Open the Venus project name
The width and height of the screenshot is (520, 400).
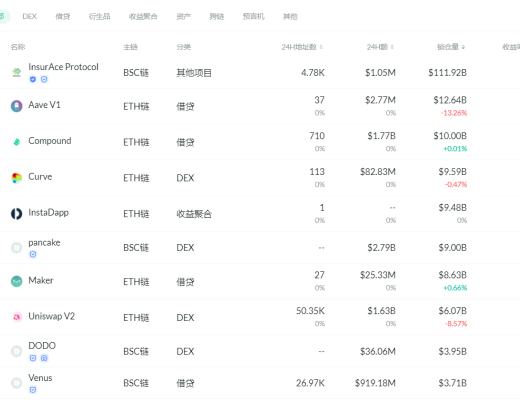(40, 378)
